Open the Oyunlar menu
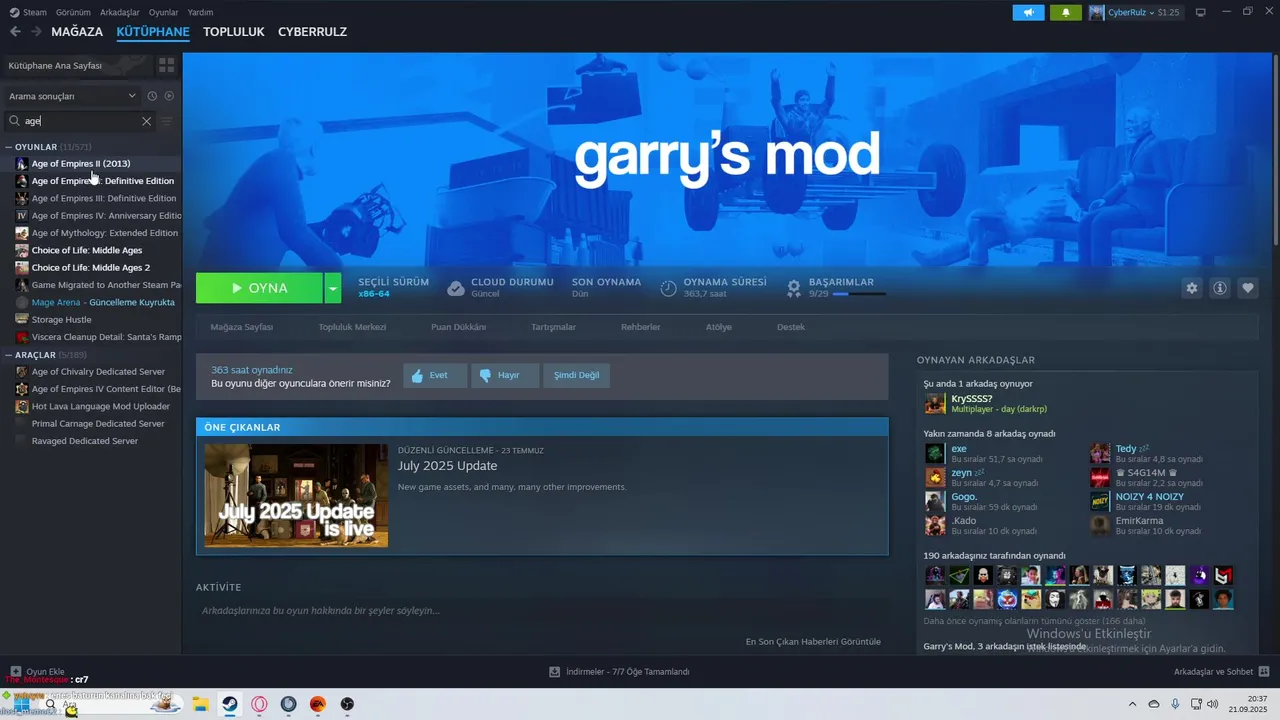The width and height of the screenshot is (1280, 720). click(x=164, y=12)
